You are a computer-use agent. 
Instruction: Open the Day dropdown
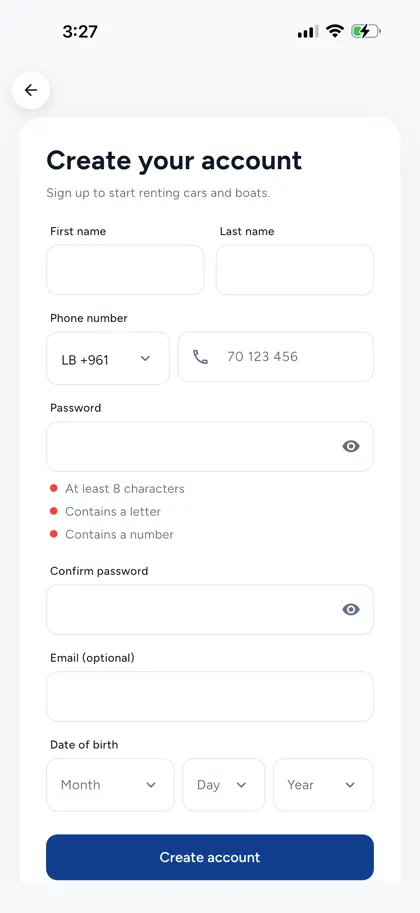point(224,784)
